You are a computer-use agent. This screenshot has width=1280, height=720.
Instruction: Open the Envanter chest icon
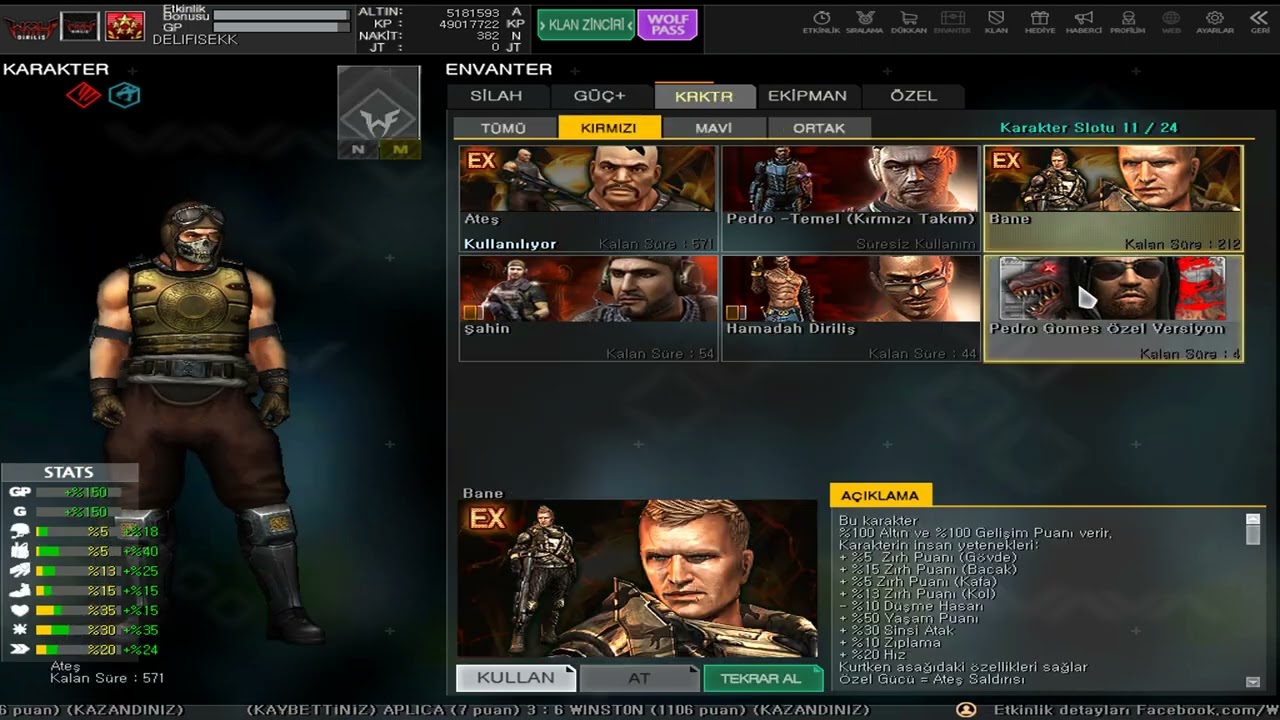click(x=952, y=22)
